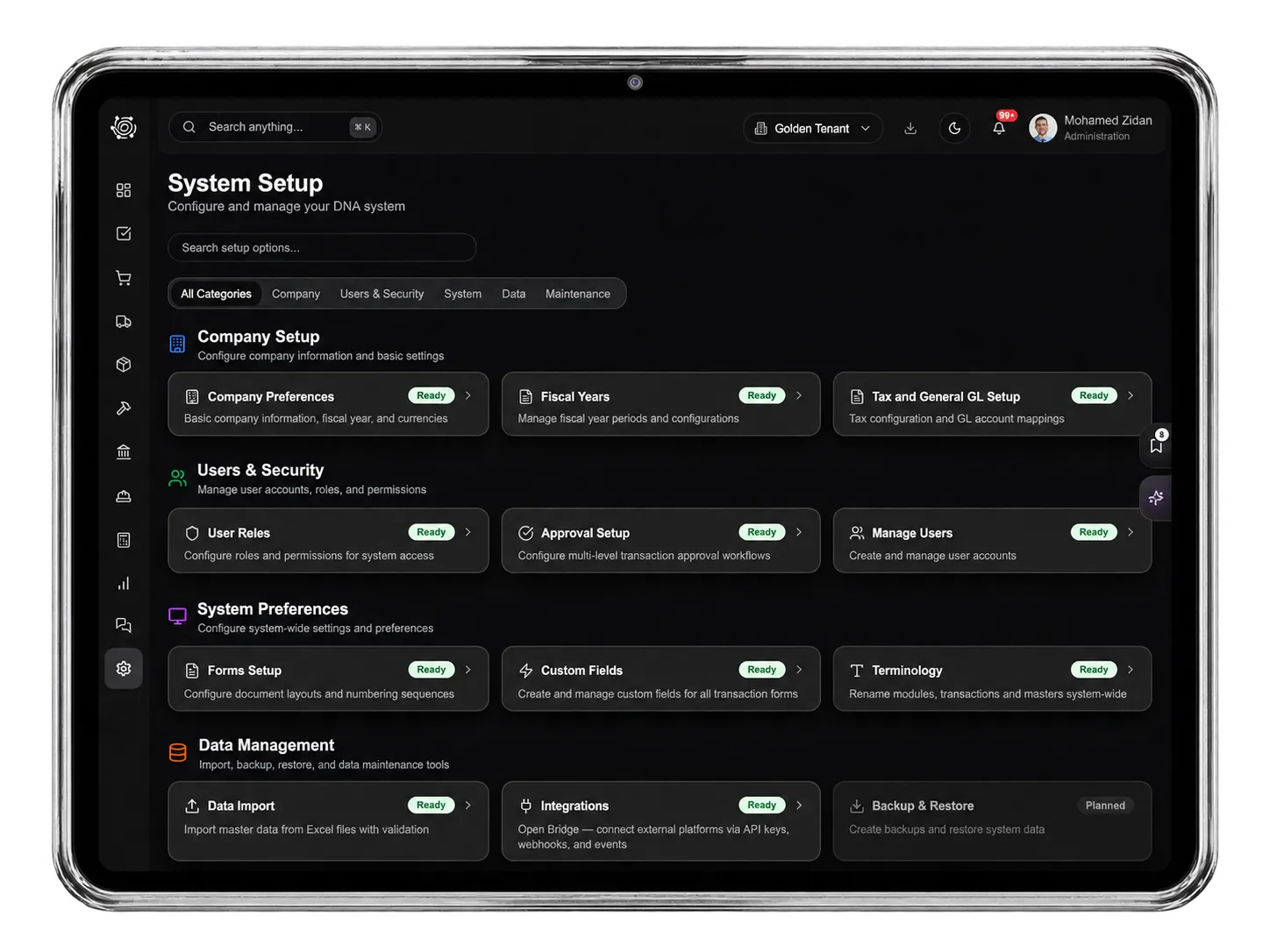Switch to the Maintenance tab

pos(577,294)
